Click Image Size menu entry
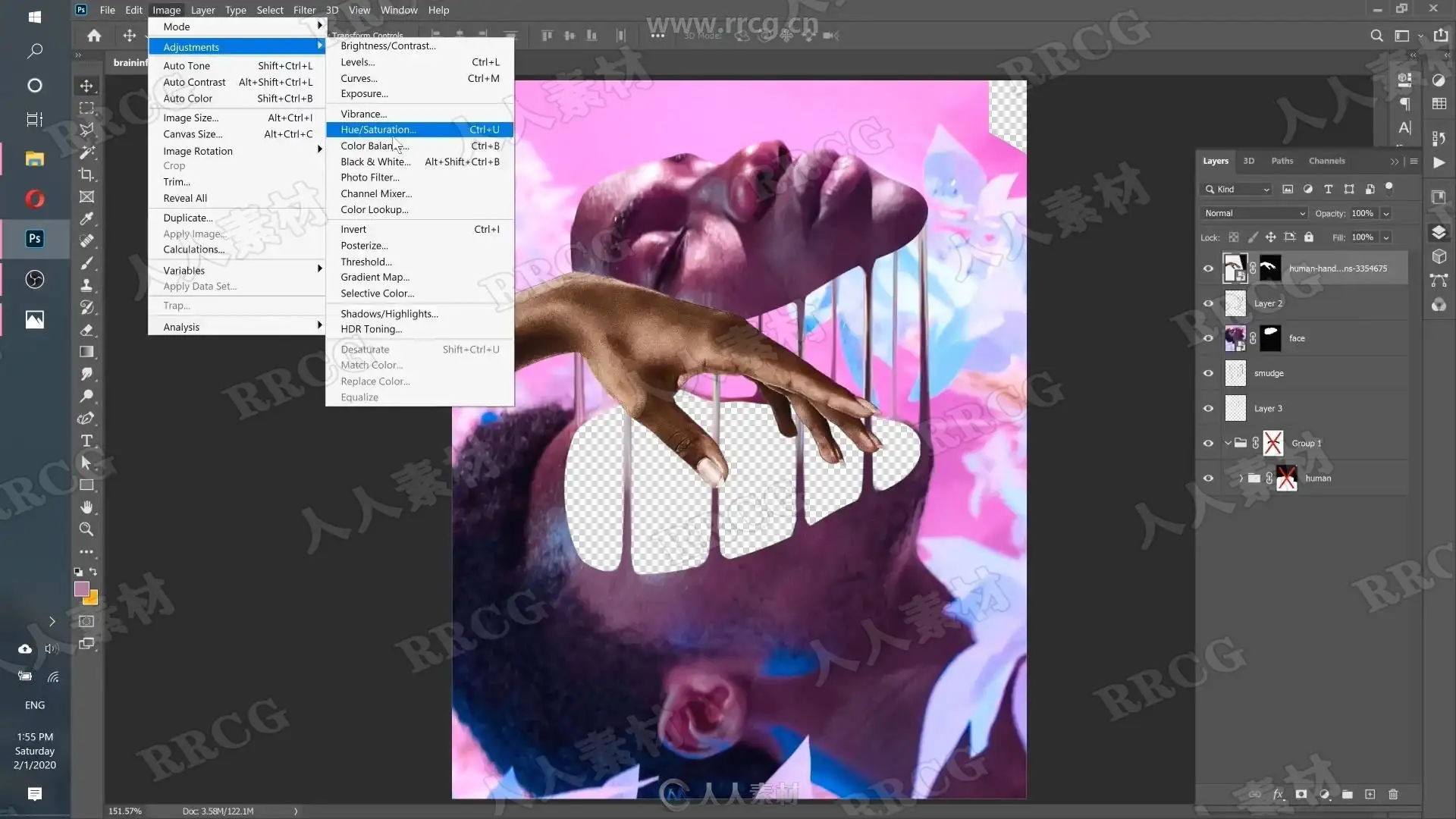Screen dimensions: 1456x819 click(190, 118)
